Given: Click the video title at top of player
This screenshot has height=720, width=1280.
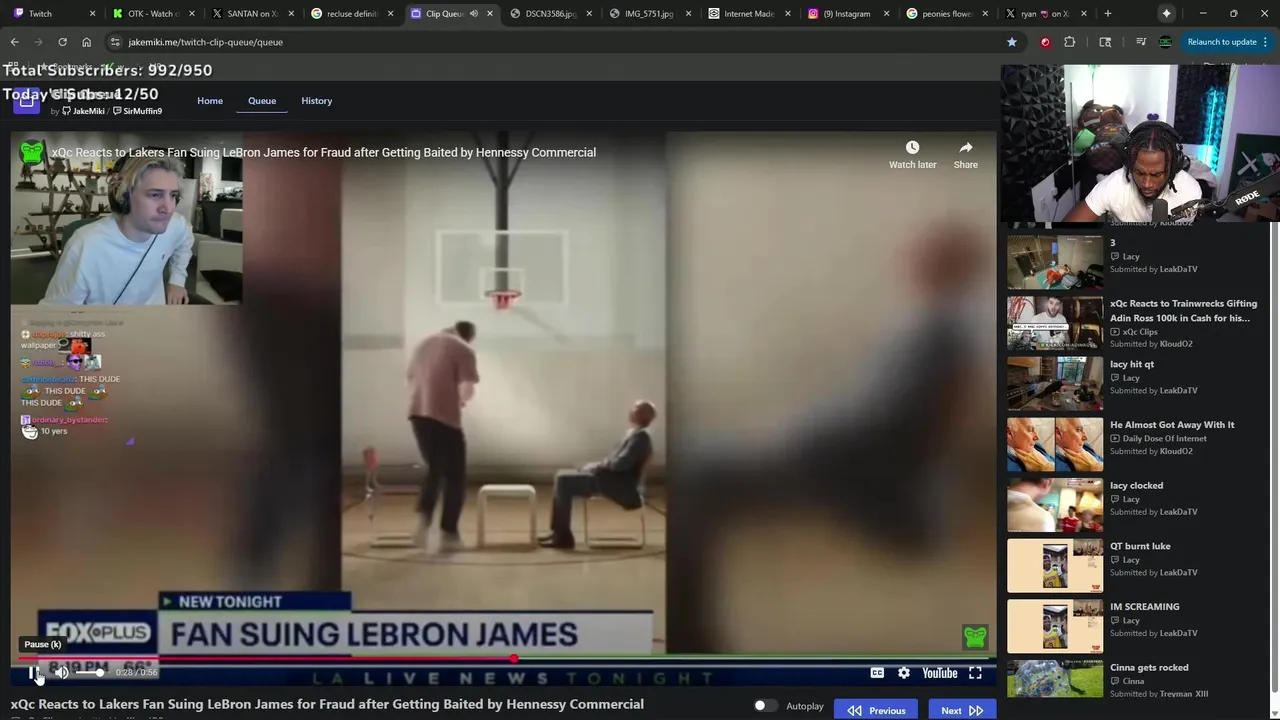Looking at the screenshot, I should pos(324,152).
